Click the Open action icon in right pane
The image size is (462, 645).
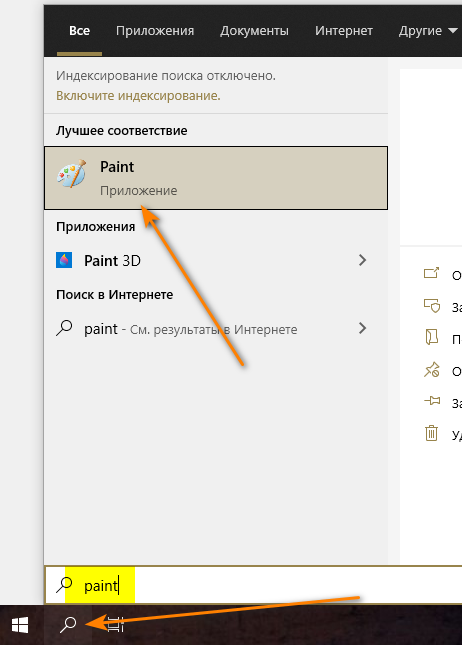432,273
